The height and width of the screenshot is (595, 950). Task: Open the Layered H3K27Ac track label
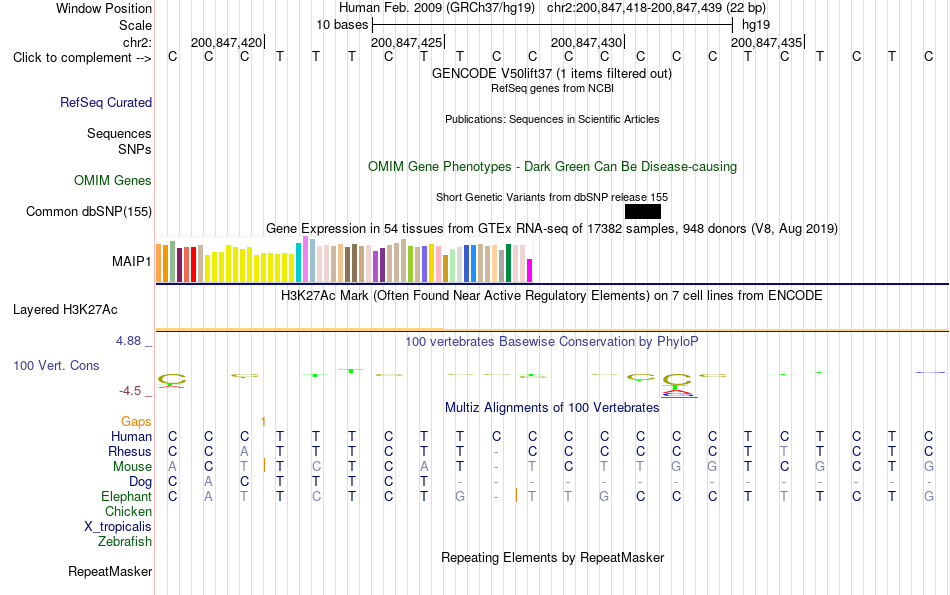(65, 310)
